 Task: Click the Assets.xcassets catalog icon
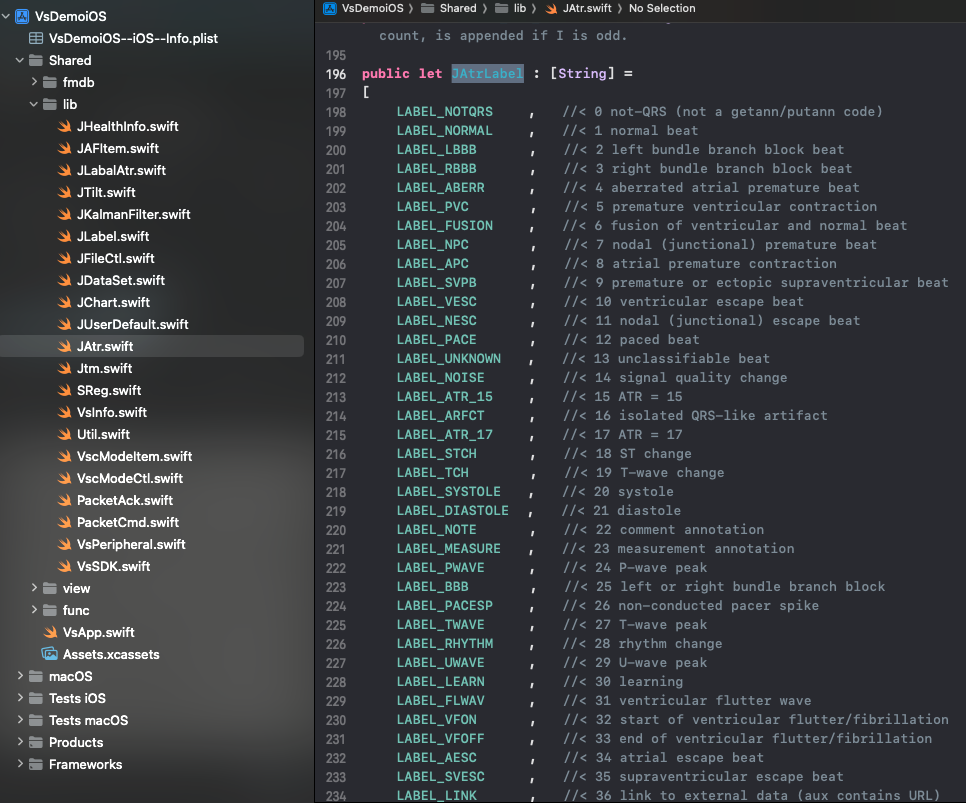[x=49, y=654]
